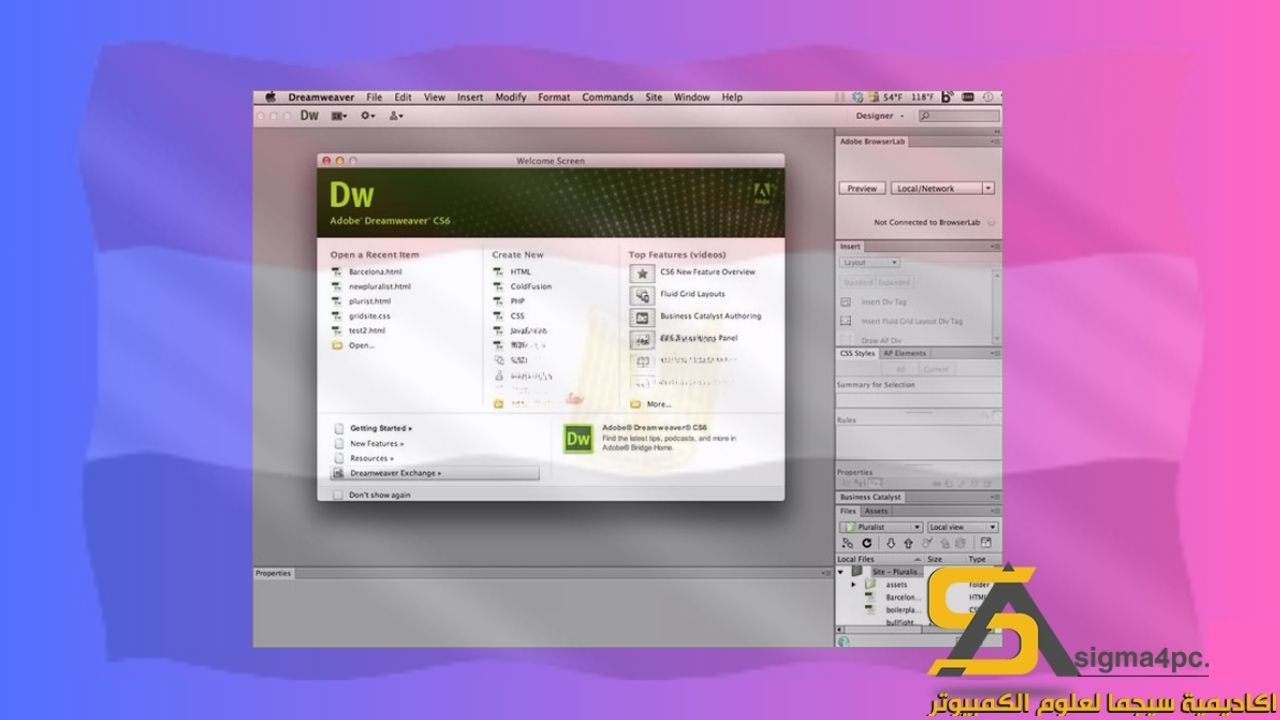1280x720 pixels.
Task: Open the Edit menu
Action: [403, 97]
